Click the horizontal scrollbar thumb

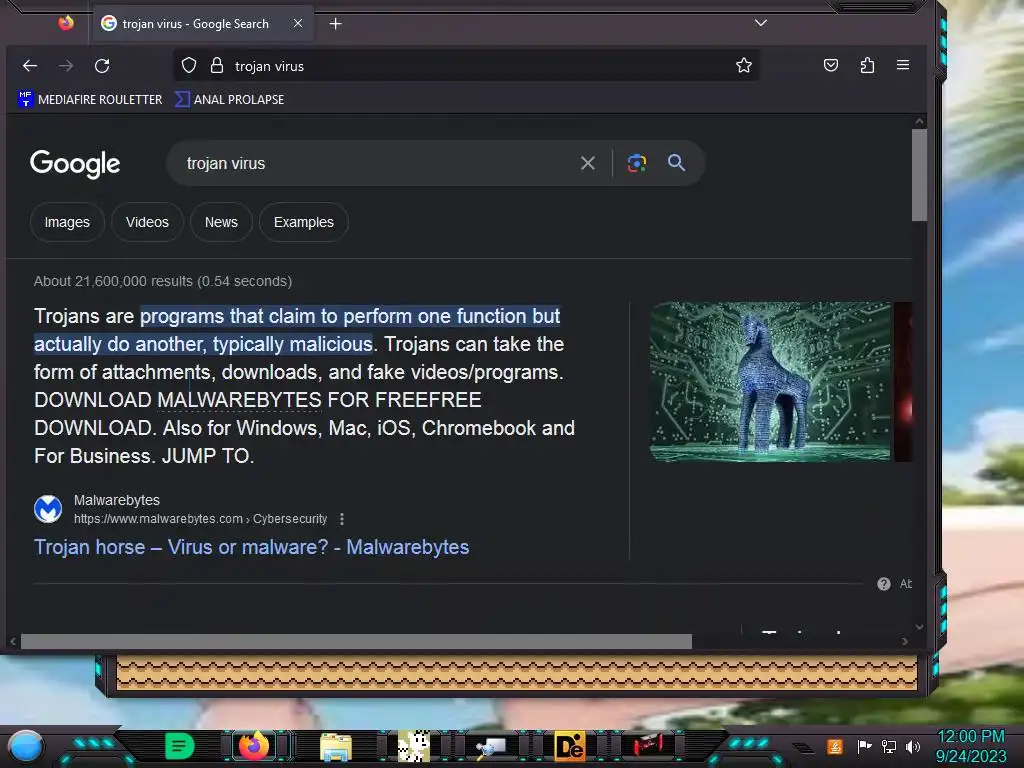click(x=357, y=641)
